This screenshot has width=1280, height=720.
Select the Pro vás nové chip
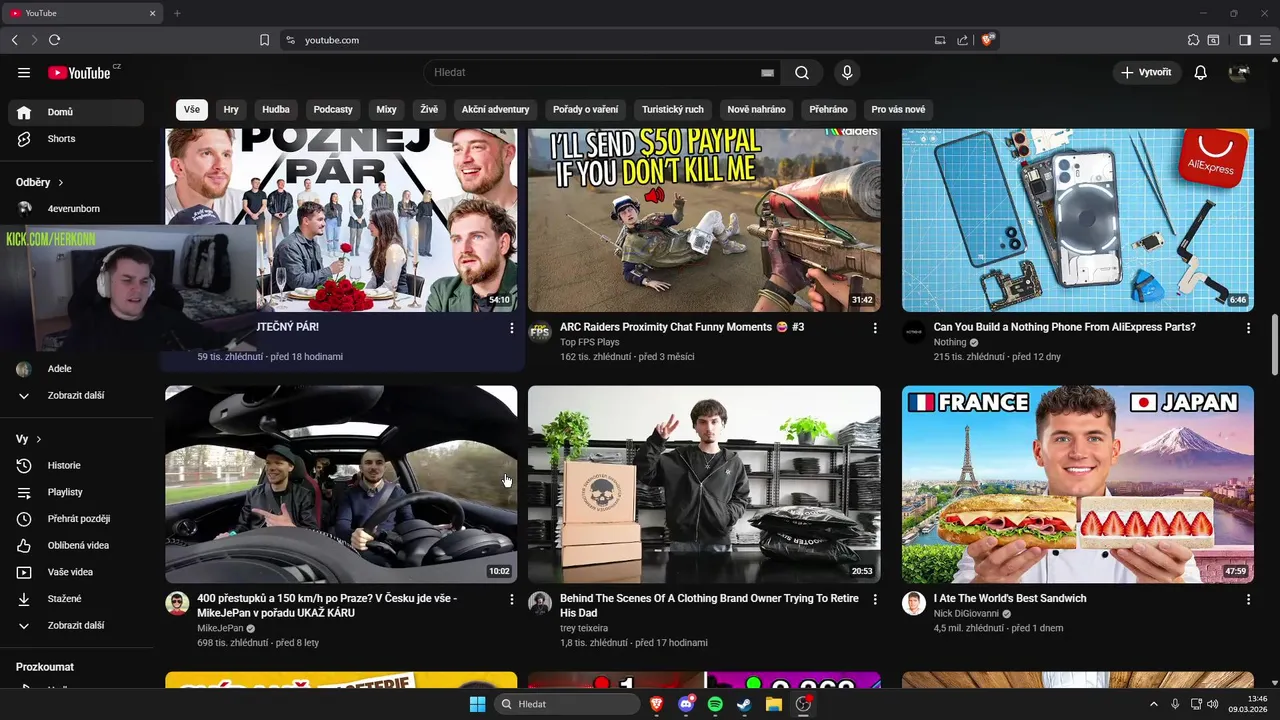coord(898,109)
